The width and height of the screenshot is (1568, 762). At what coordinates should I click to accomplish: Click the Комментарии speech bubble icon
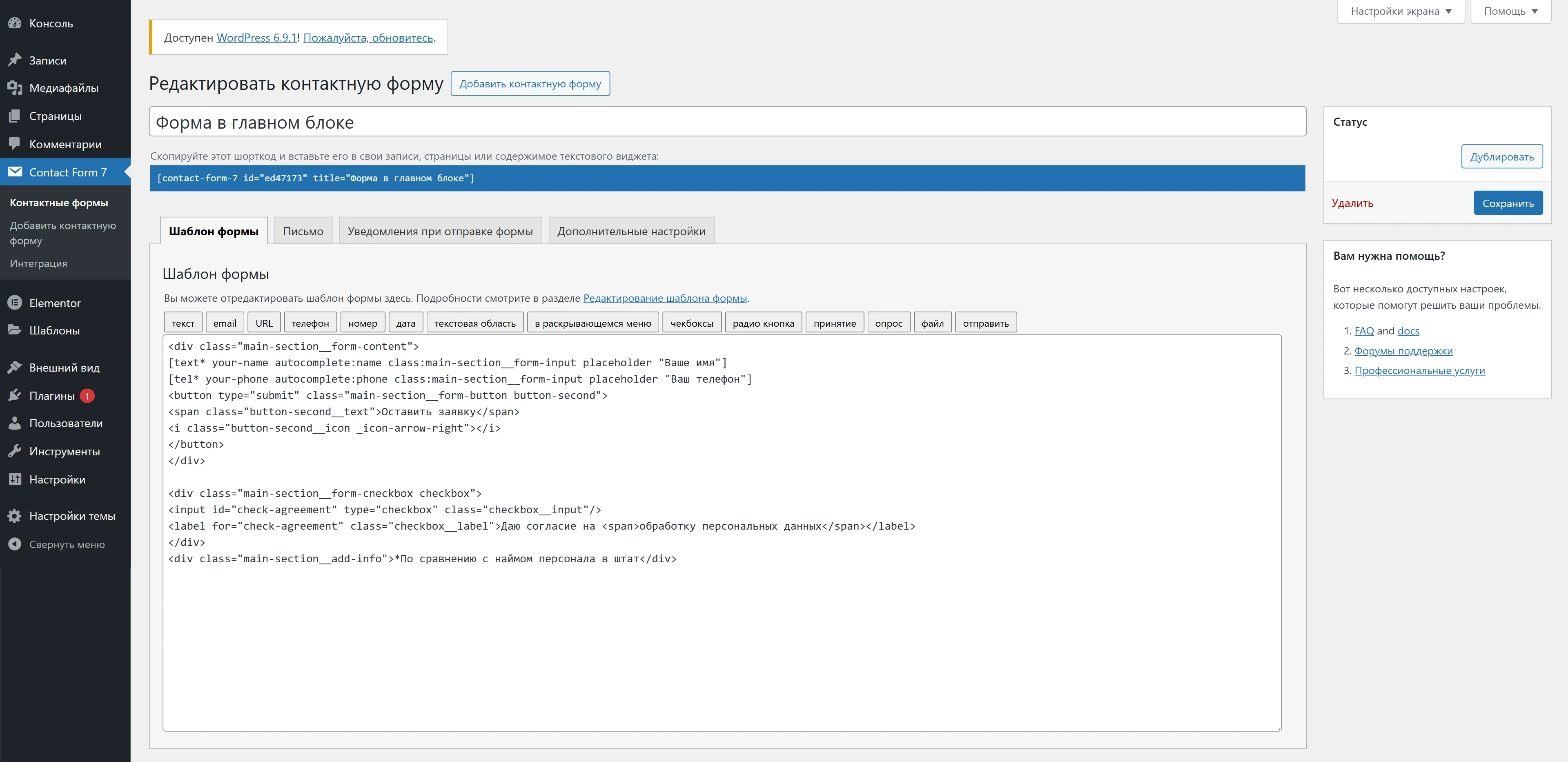click(x=15, y=144)
